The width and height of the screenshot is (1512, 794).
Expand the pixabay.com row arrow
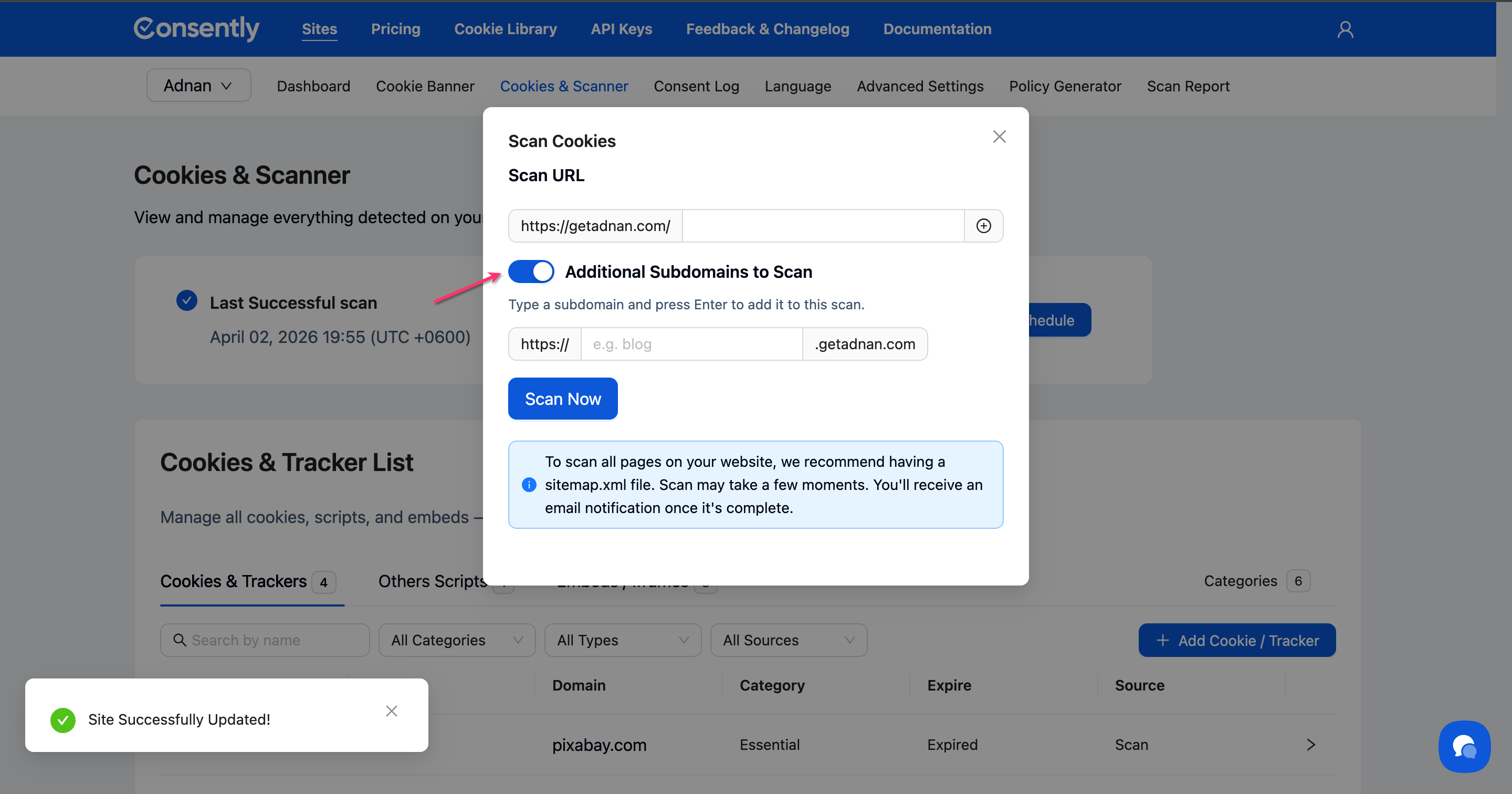pyautogui.click(x=1311, y=745)
